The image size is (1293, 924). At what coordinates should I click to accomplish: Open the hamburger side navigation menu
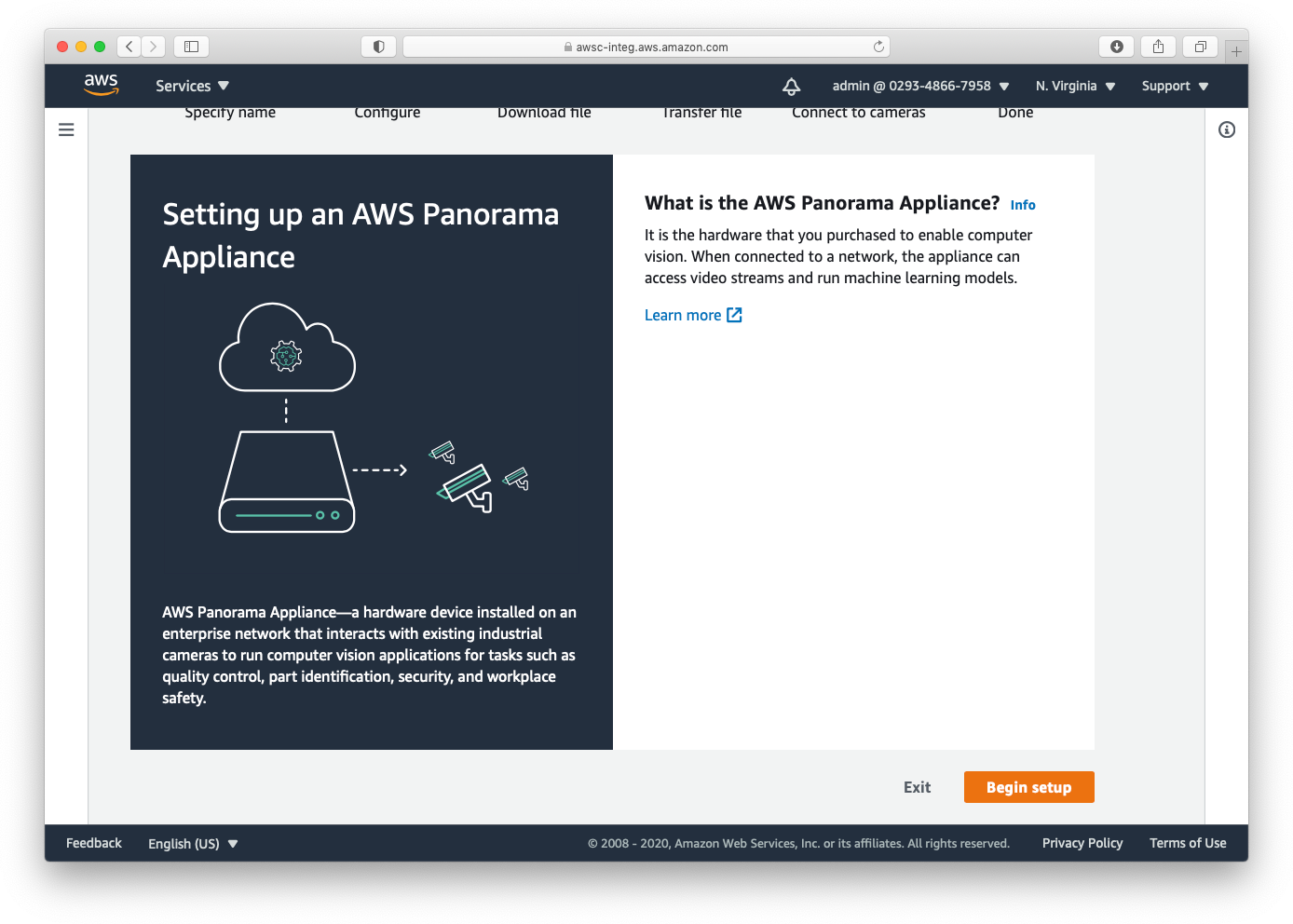(66, 129)
